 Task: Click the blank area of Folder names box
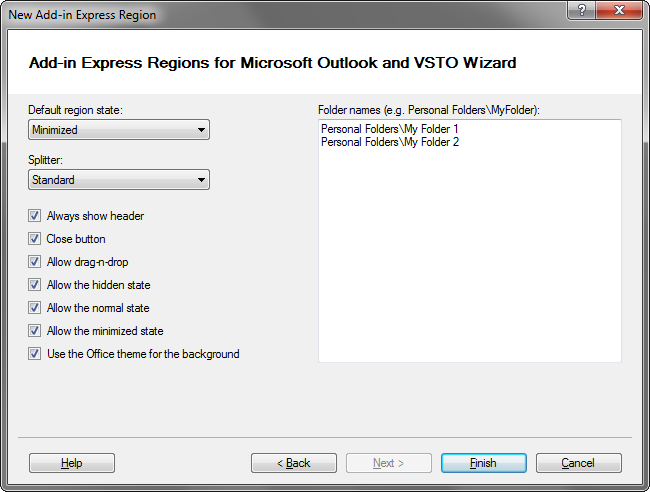pyautogui.click(x=469, y=260)
